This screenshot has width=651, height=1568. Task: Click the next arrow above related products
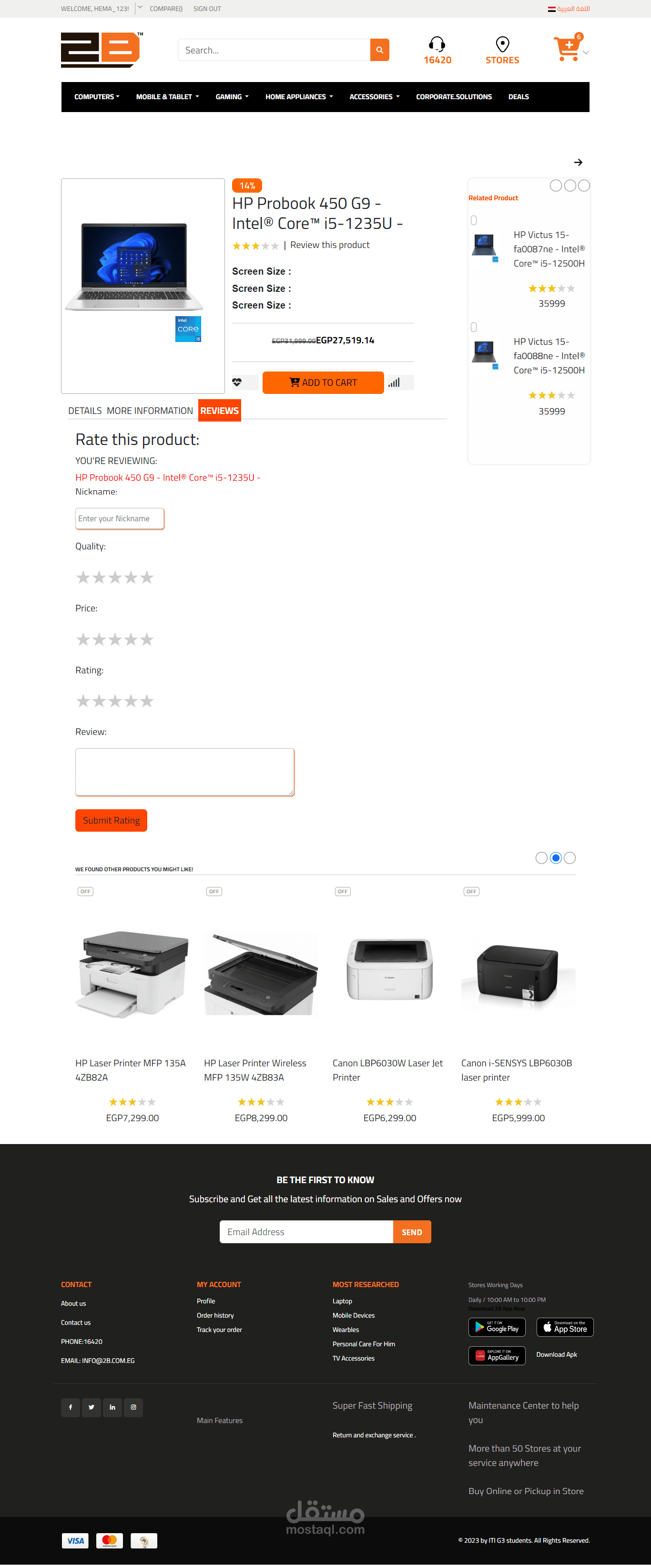(578, 162)
